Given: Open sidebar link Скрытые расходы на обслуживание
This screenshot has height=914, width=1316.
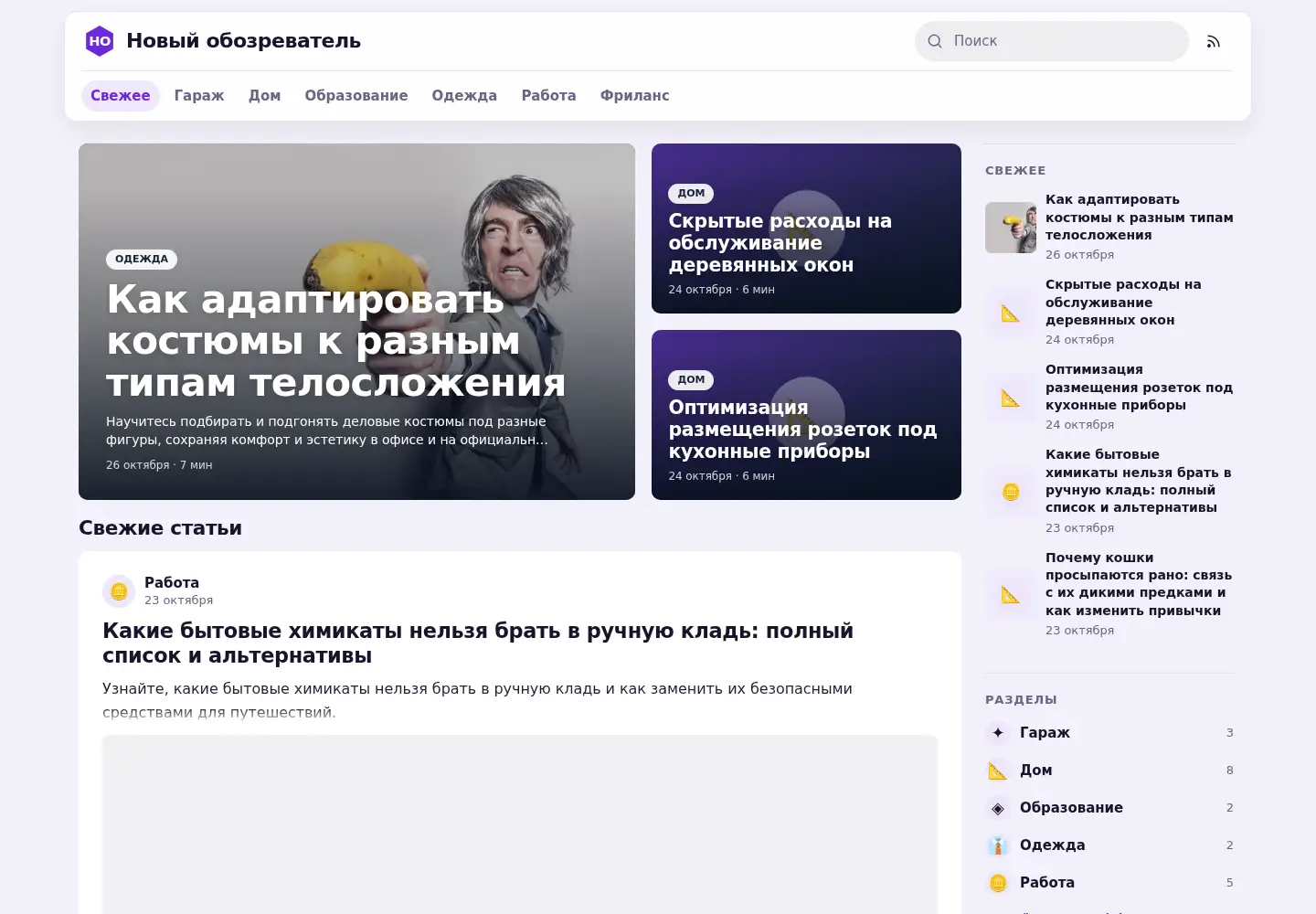Looking at the screenshot, I should tap(1123, 303).
